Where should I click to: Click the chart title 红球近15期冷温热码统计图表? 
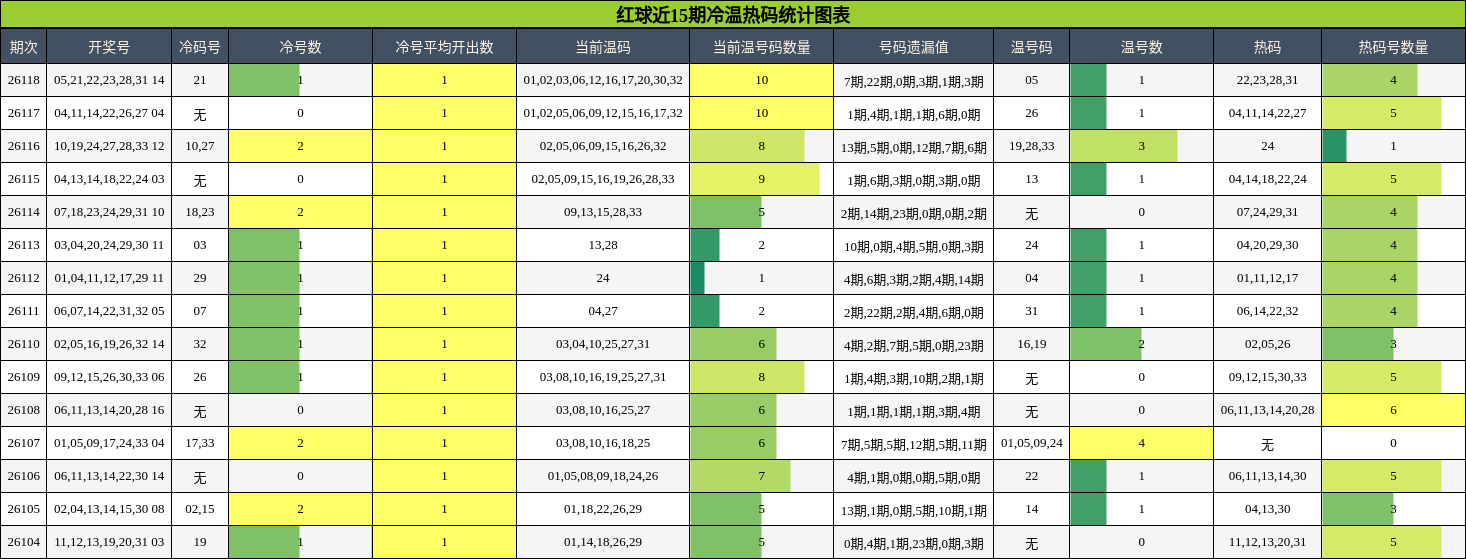click(x=733, y=15)
